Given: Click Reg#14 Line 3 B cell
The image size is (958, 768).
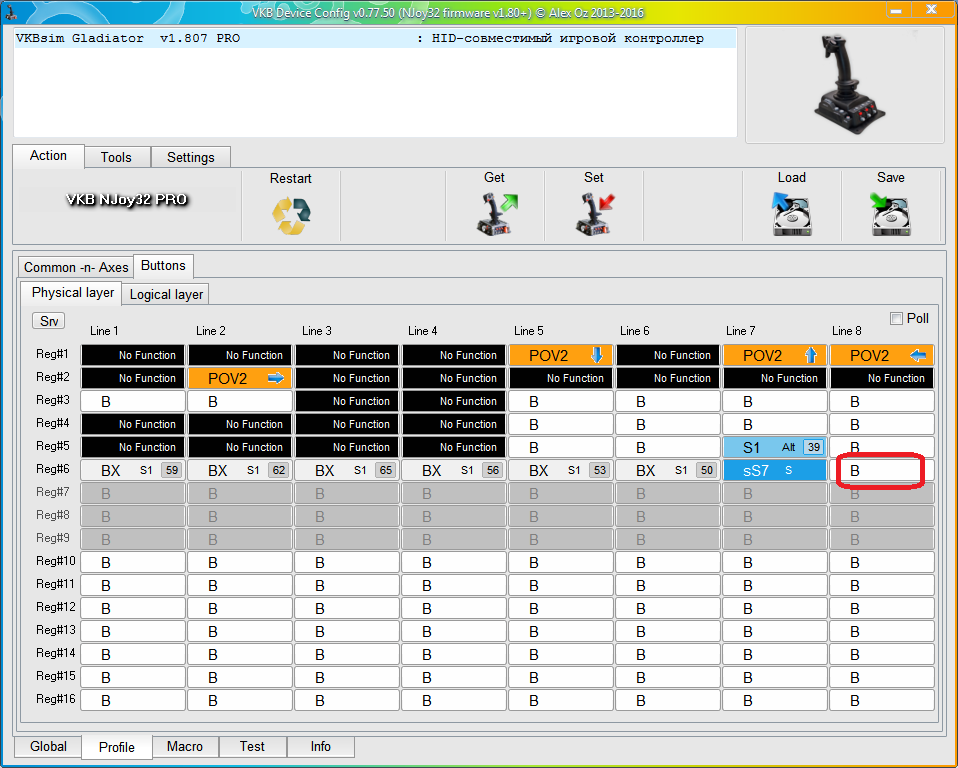Looking at the screenshot, I should [x=346, y=654].
